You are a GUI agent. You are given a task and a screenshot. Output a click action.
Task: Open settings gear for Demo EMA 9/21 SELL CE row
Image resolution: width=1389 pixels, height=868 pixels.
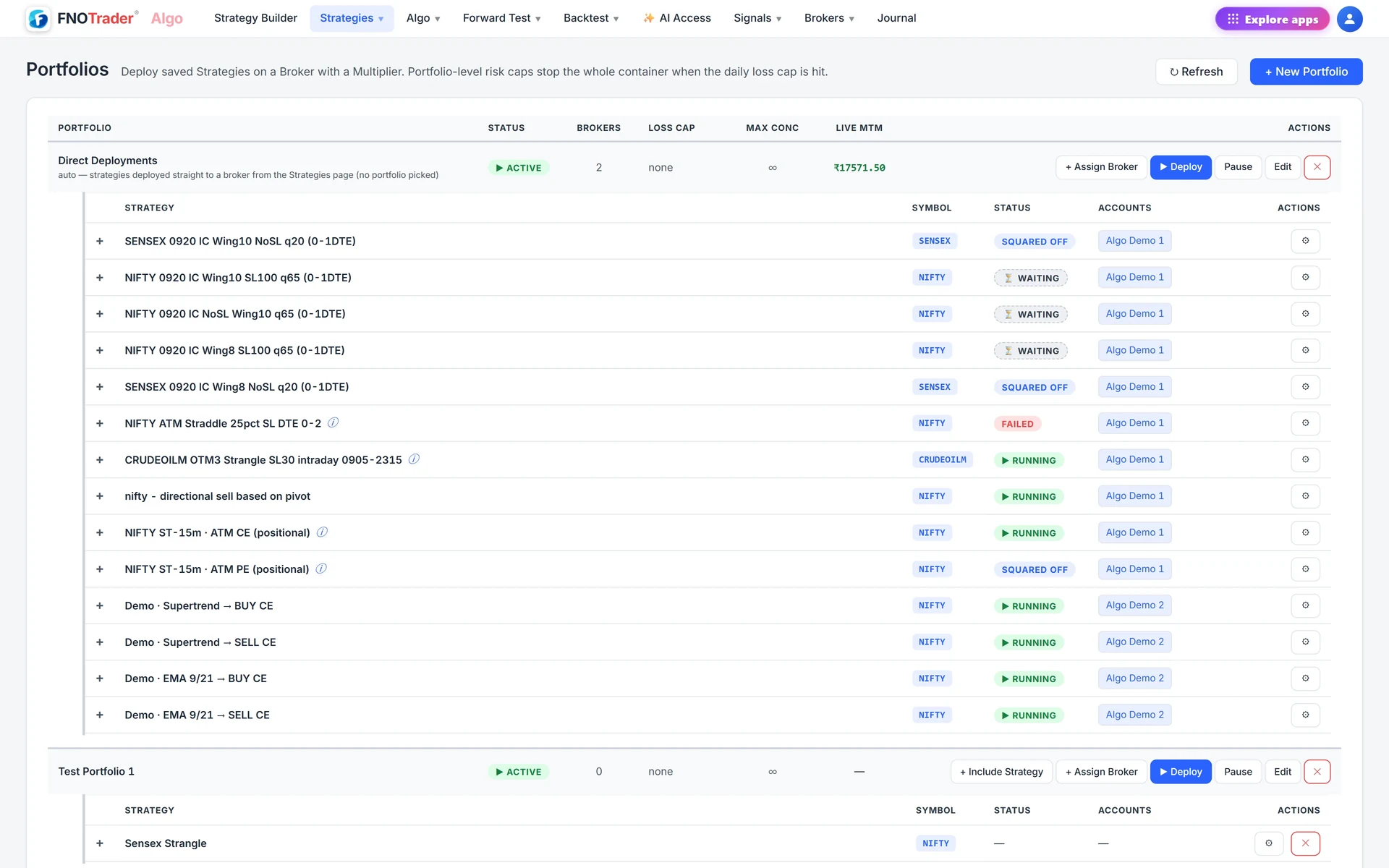pos(1305,715)
